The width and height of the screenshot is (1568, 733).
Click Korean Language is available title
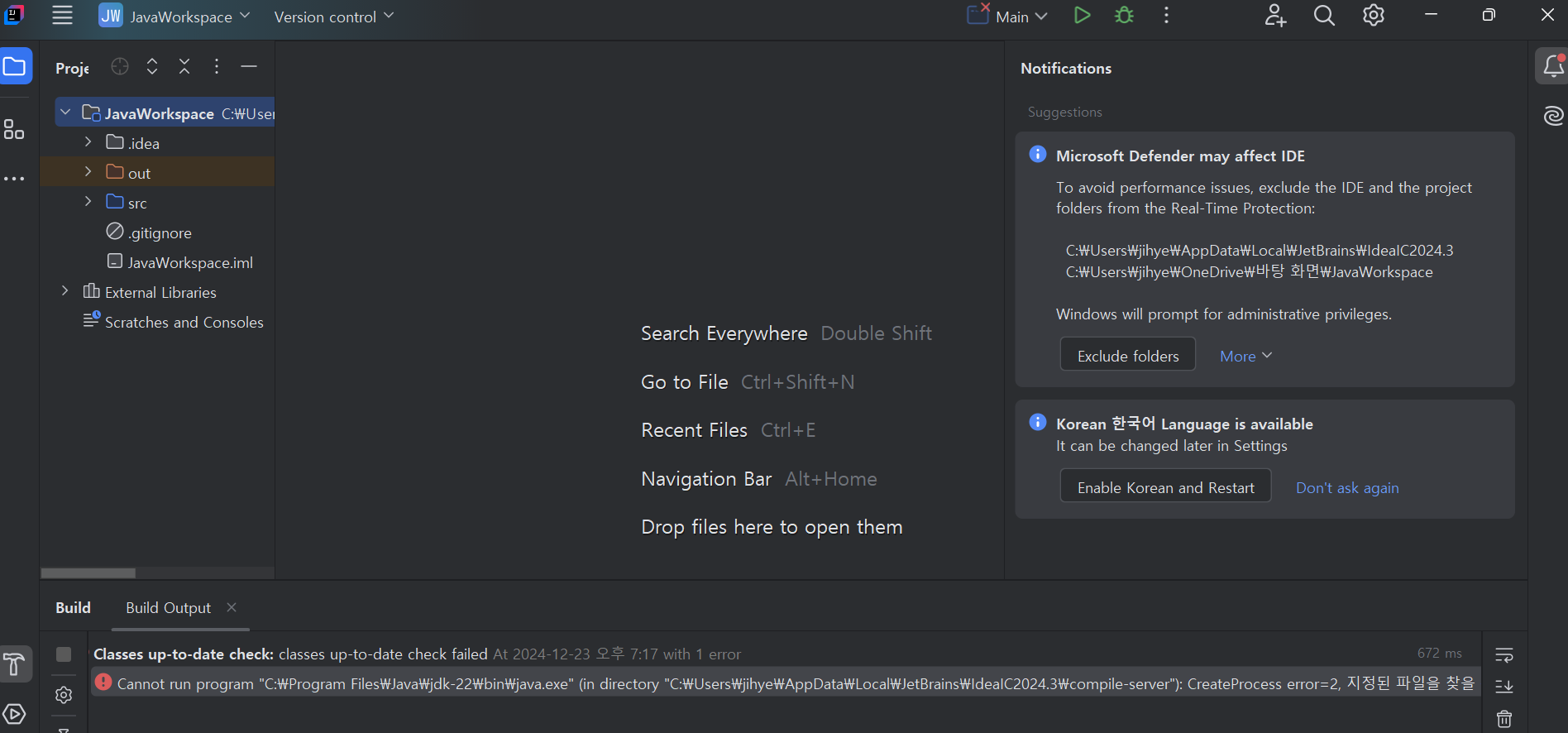pyautogui.click(x=1184, y=424)
